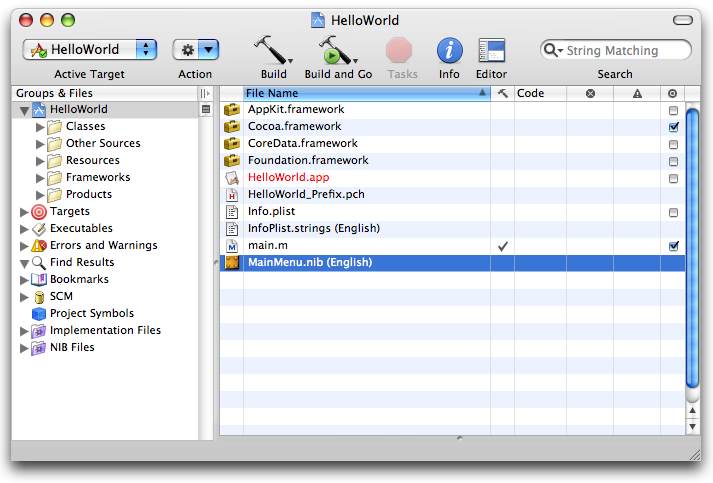Click the Action gear icon
This screenshot has height=483, width=713.
pyautogui.click(x=188, y=50)
